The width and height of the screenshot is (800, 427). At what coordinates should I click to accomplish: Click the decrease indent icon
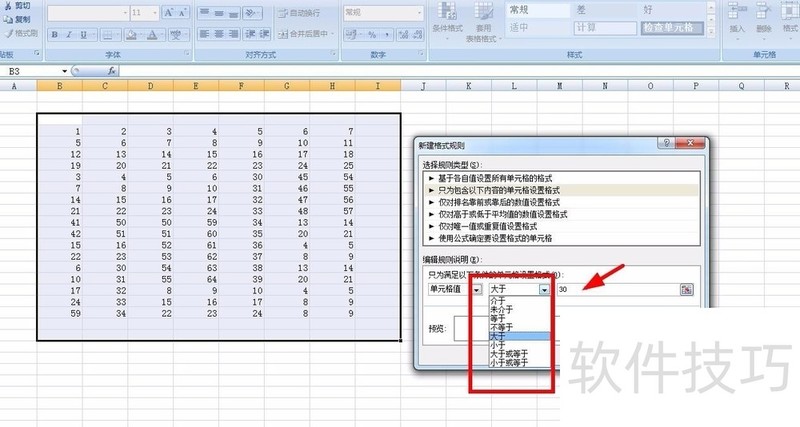pos(250,34)
